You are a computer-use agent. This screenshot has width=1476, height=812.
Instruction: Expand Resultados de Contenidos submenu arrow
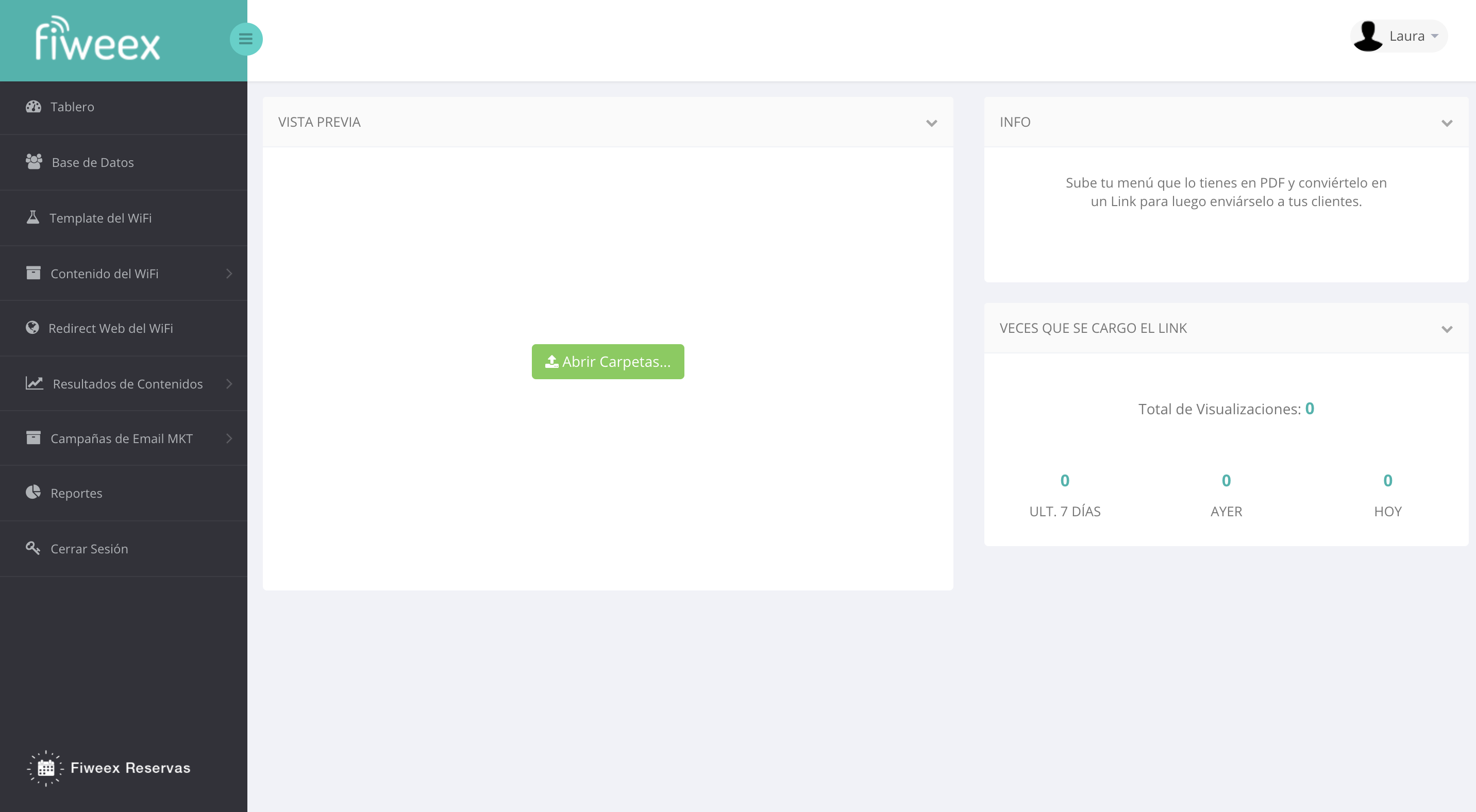click(229, 384)
